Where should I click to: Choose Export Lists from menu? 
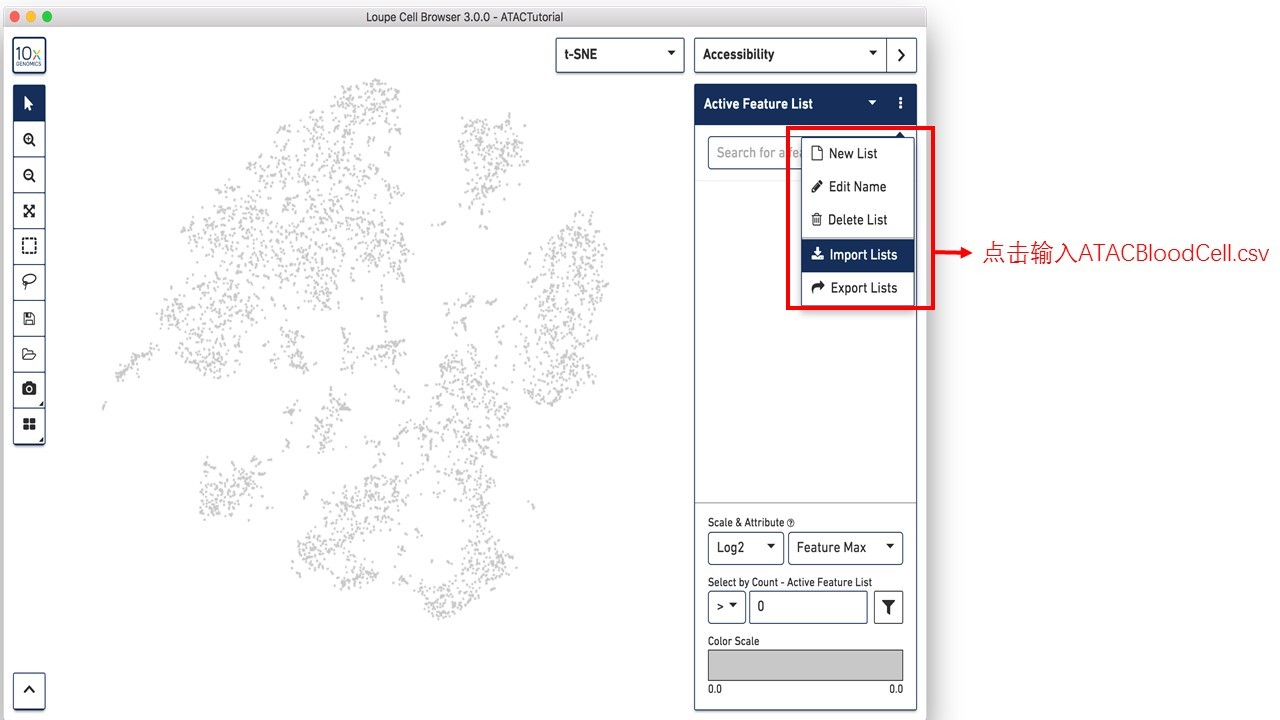857,288
